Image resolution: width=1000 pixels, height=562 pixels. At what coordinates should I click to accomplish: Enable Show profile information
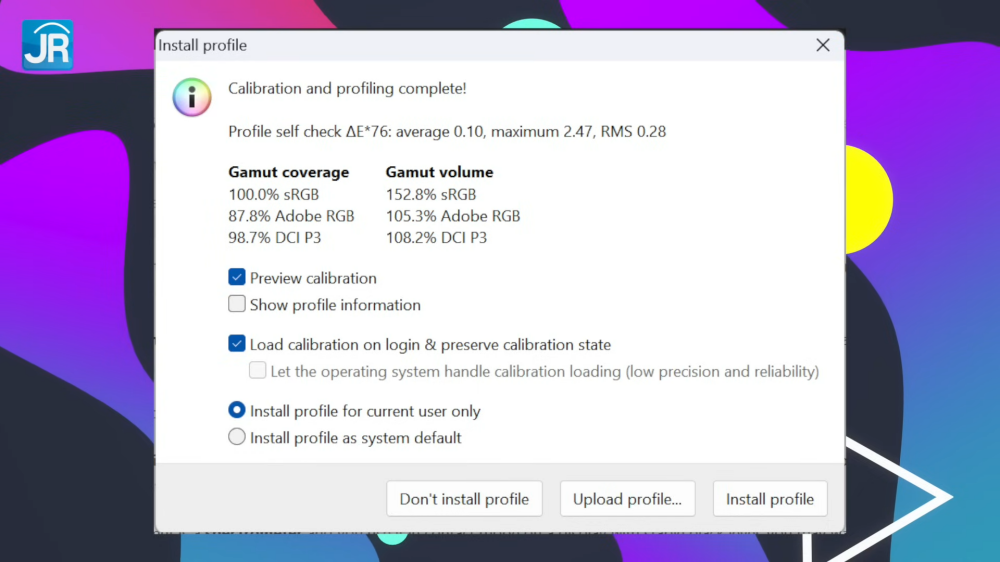[237, 305]
